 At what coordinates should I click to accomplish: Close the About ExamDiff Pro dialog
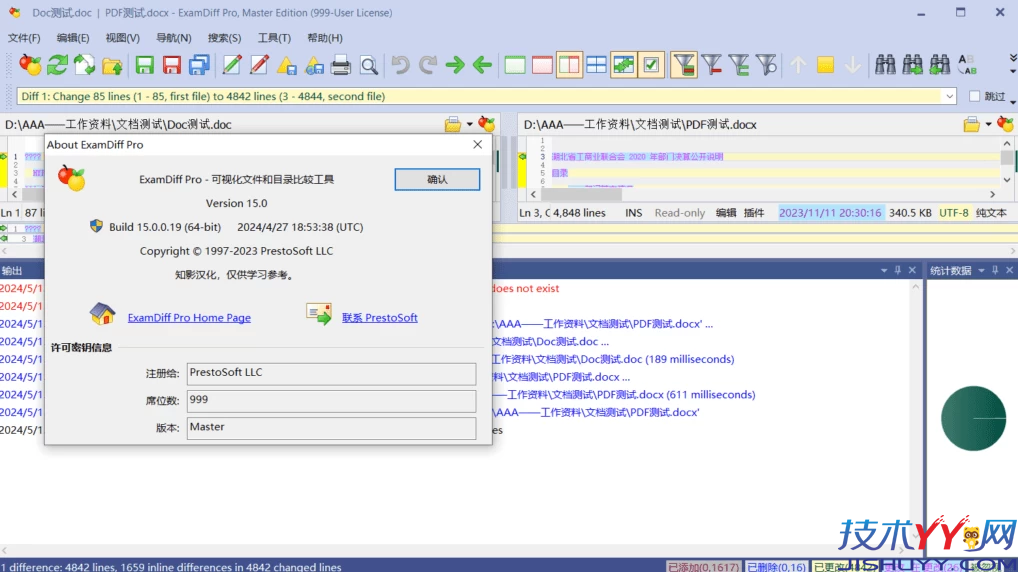click(x=477, y=144)
